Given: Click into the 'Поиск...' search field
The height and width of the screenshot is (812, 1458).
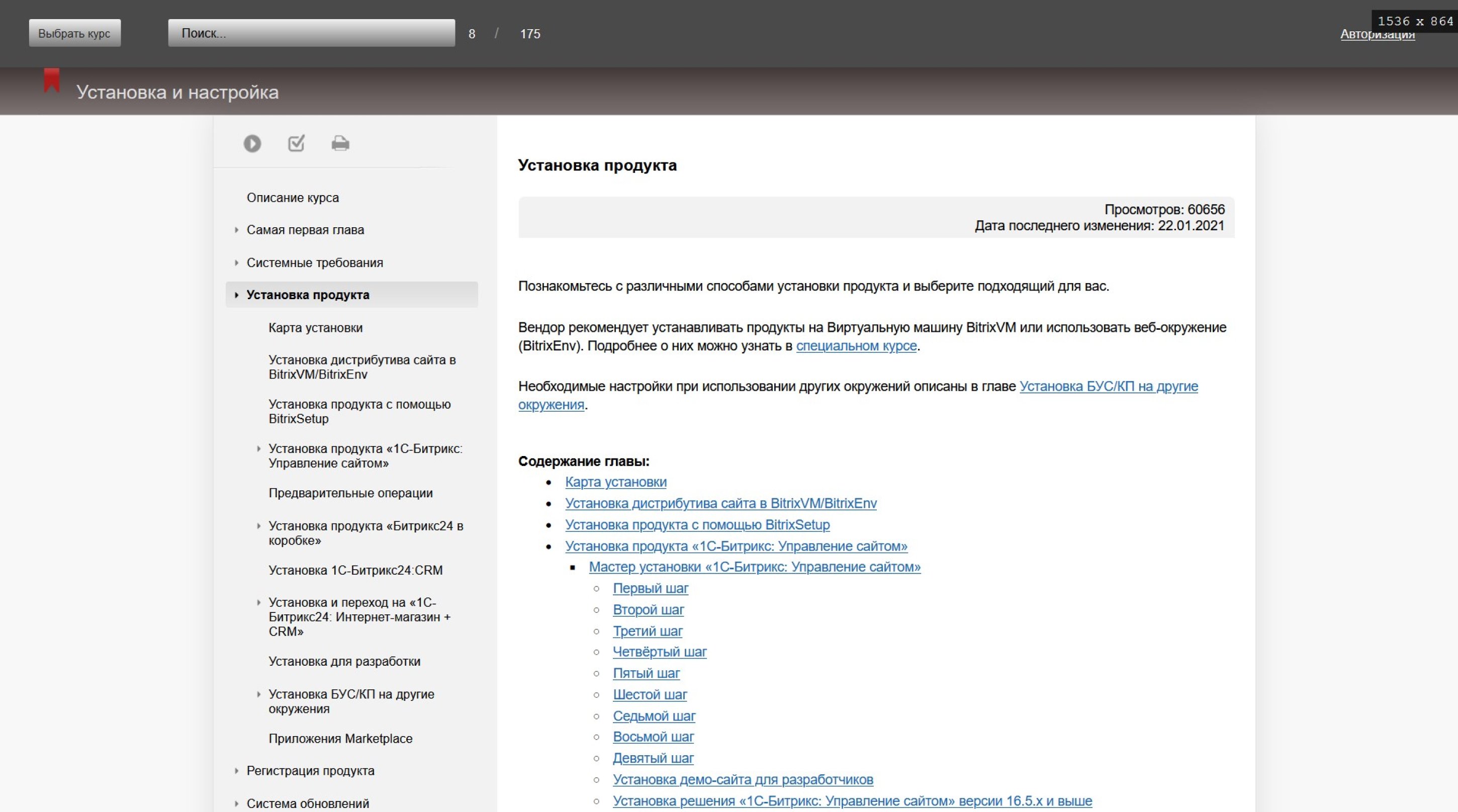Looking at the screenshot, I should click(311, 33).
